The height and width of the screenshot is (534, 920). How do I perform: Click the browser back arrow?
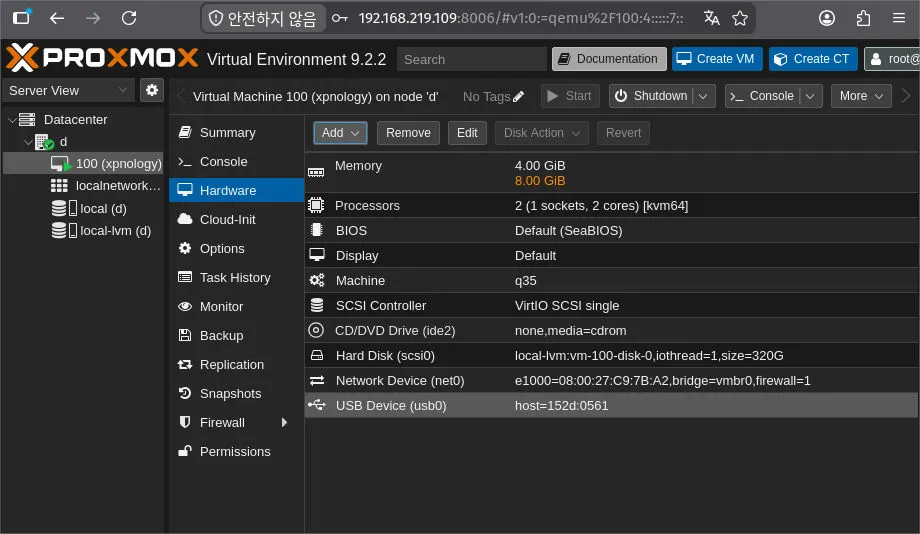point(57,18)
